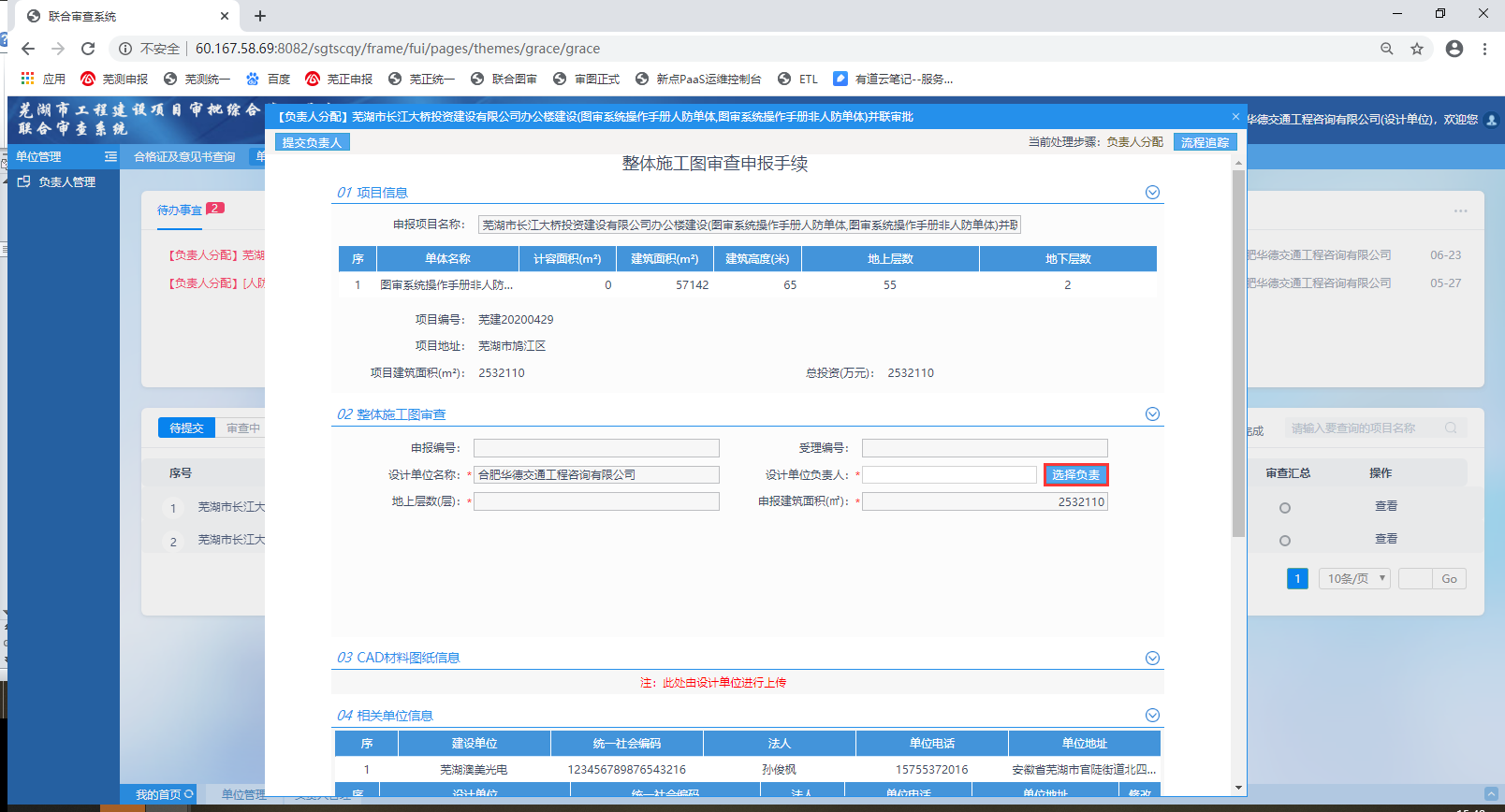Screen dimensions: 1505x812
Task: Collapse the 03 CAD材料图纸信息 section
Action: [1152, 659]
